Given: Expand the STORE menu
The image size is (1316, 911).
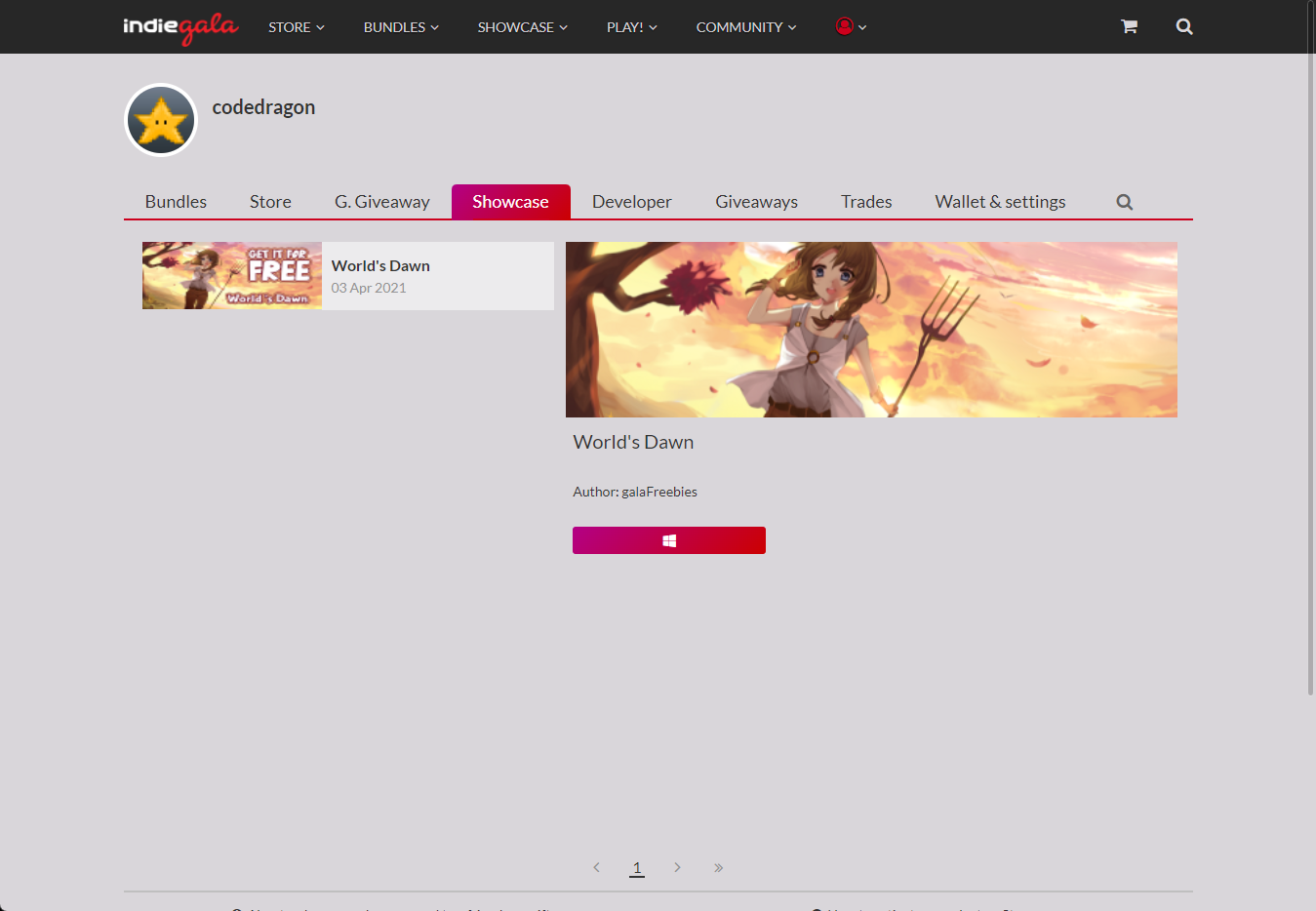Looking at the screenshot, I should click(297, 27).
